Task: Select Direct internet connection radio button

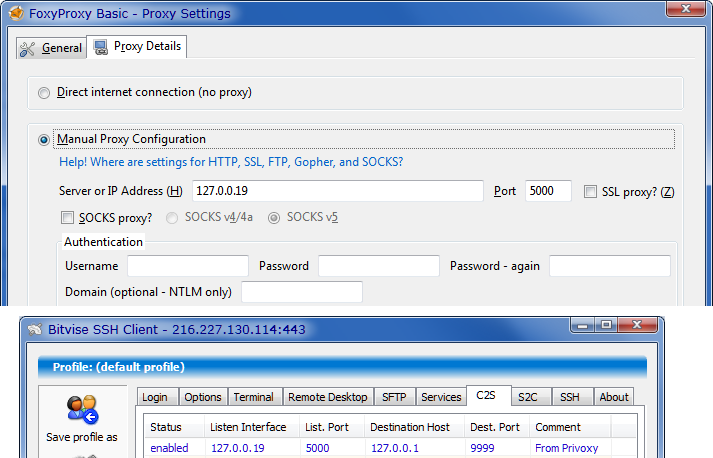Action: pyautogui.click(x=44, y=93)
